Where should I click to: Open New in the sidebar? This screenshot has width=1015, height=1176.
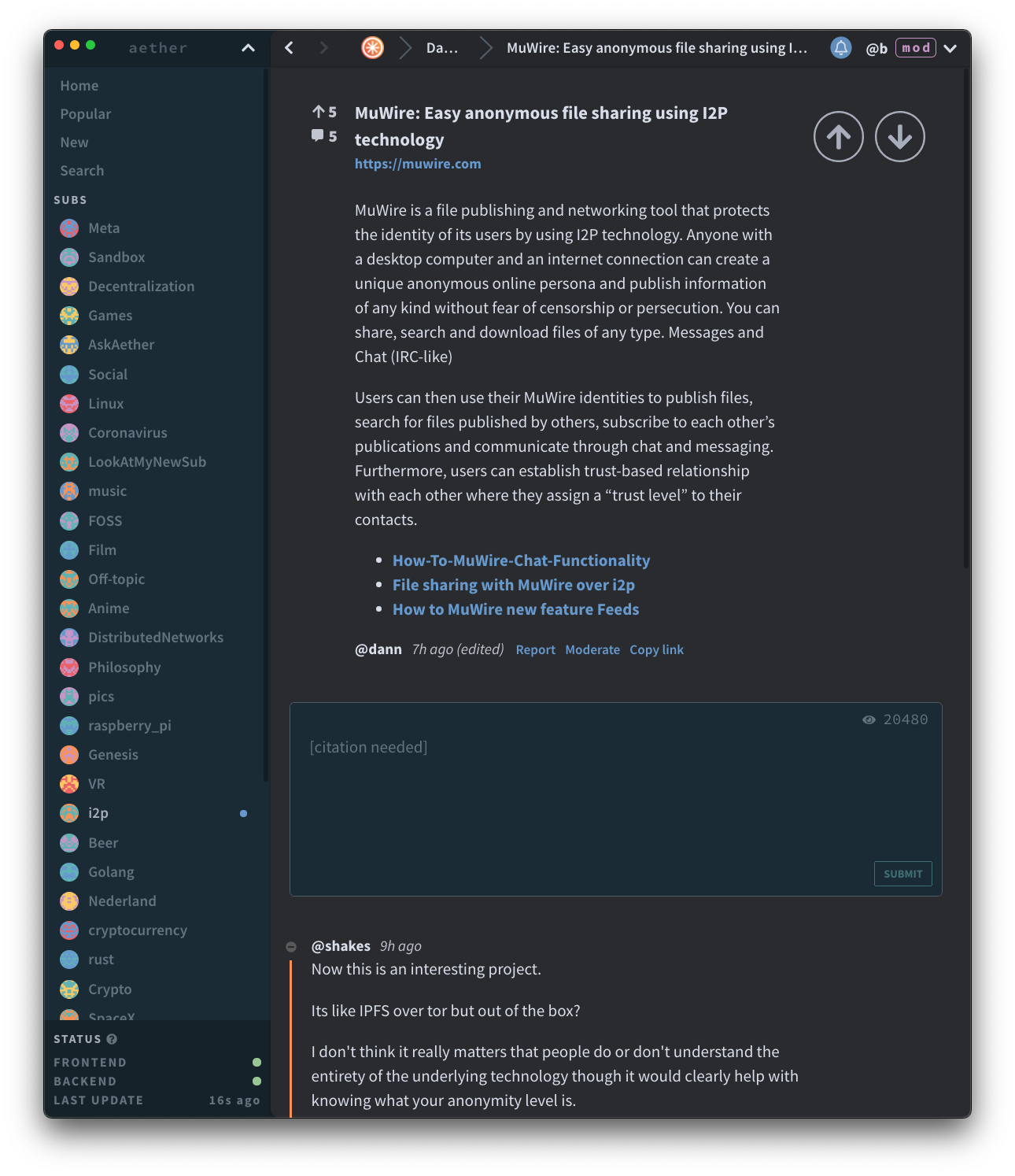[x=74, y=142]
